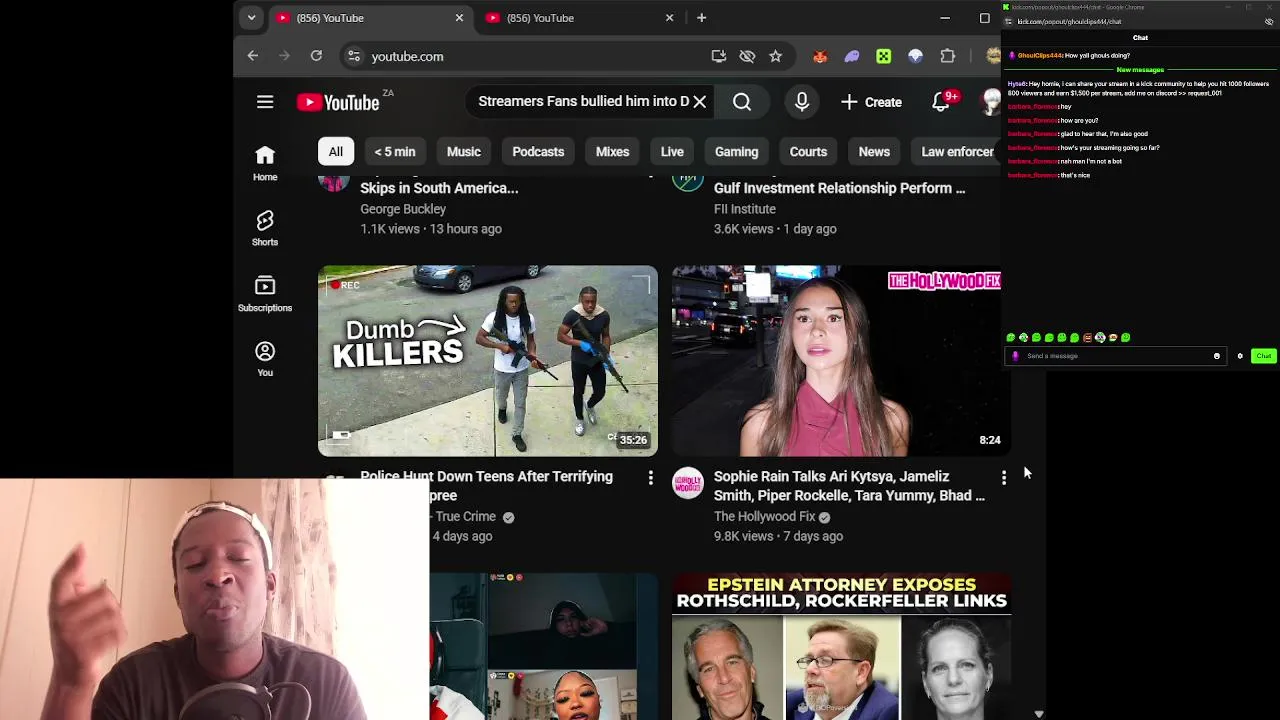Open emoji picker in Kick message box
This screenshot has width=1280, height=720.
click(1217, 356)
